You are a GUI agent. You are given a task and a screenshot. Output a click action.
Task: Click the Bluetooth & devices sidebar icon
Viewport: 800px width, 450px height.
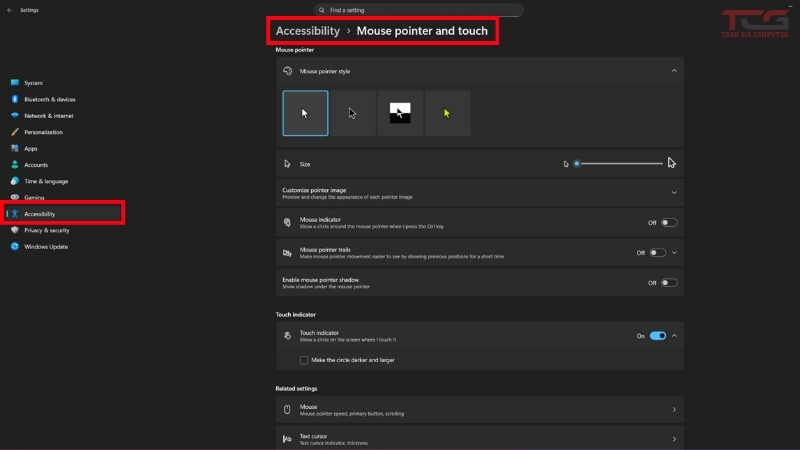click(x=14, y=99)
